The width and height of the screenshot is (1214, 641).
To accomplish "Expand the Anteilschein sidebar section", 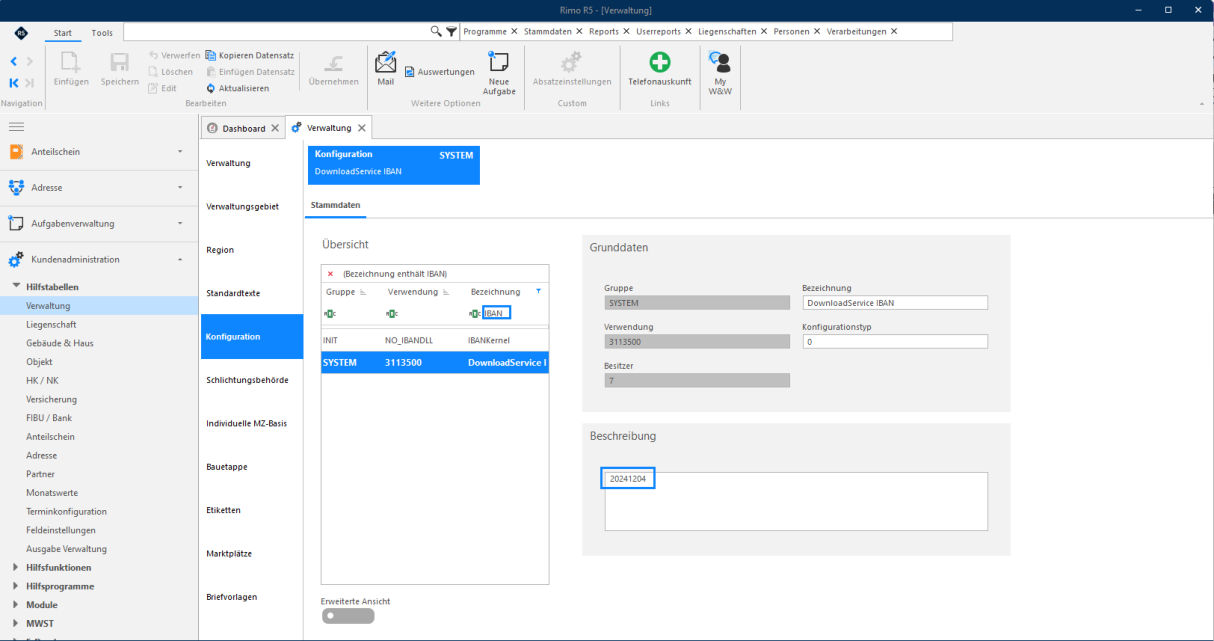I will (180, 152).
